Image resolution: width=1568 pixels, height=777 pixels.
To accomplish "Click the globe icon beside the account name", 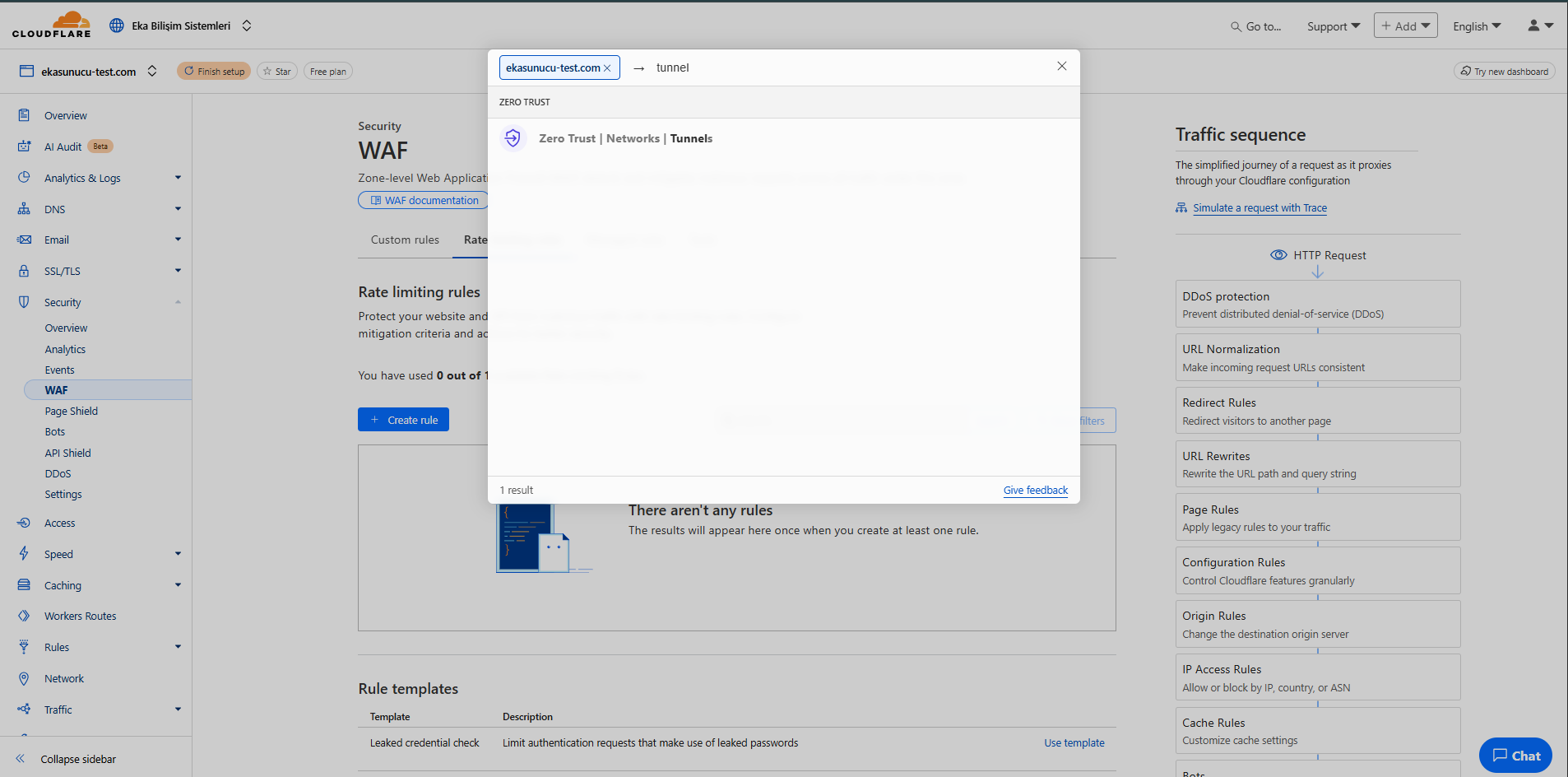I will coord(117,26).
